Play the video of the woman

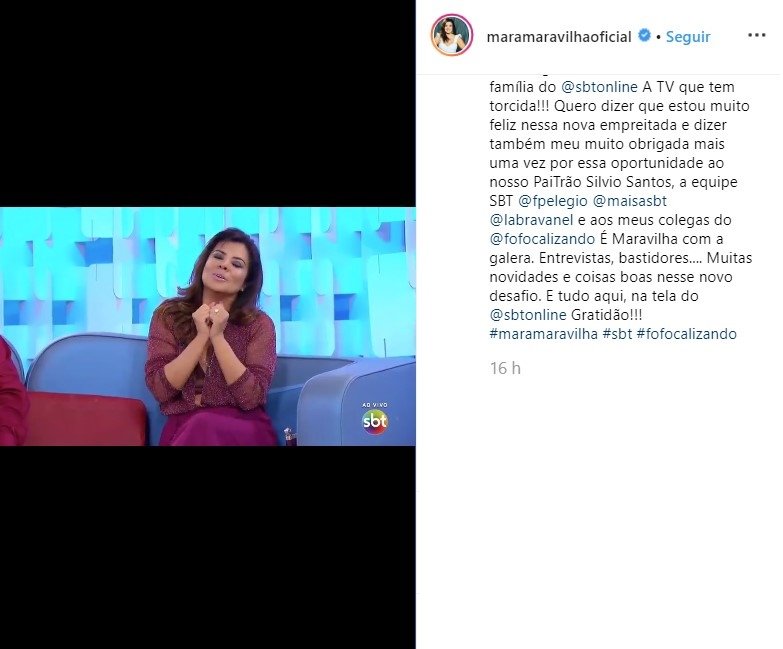coord(208,326)
